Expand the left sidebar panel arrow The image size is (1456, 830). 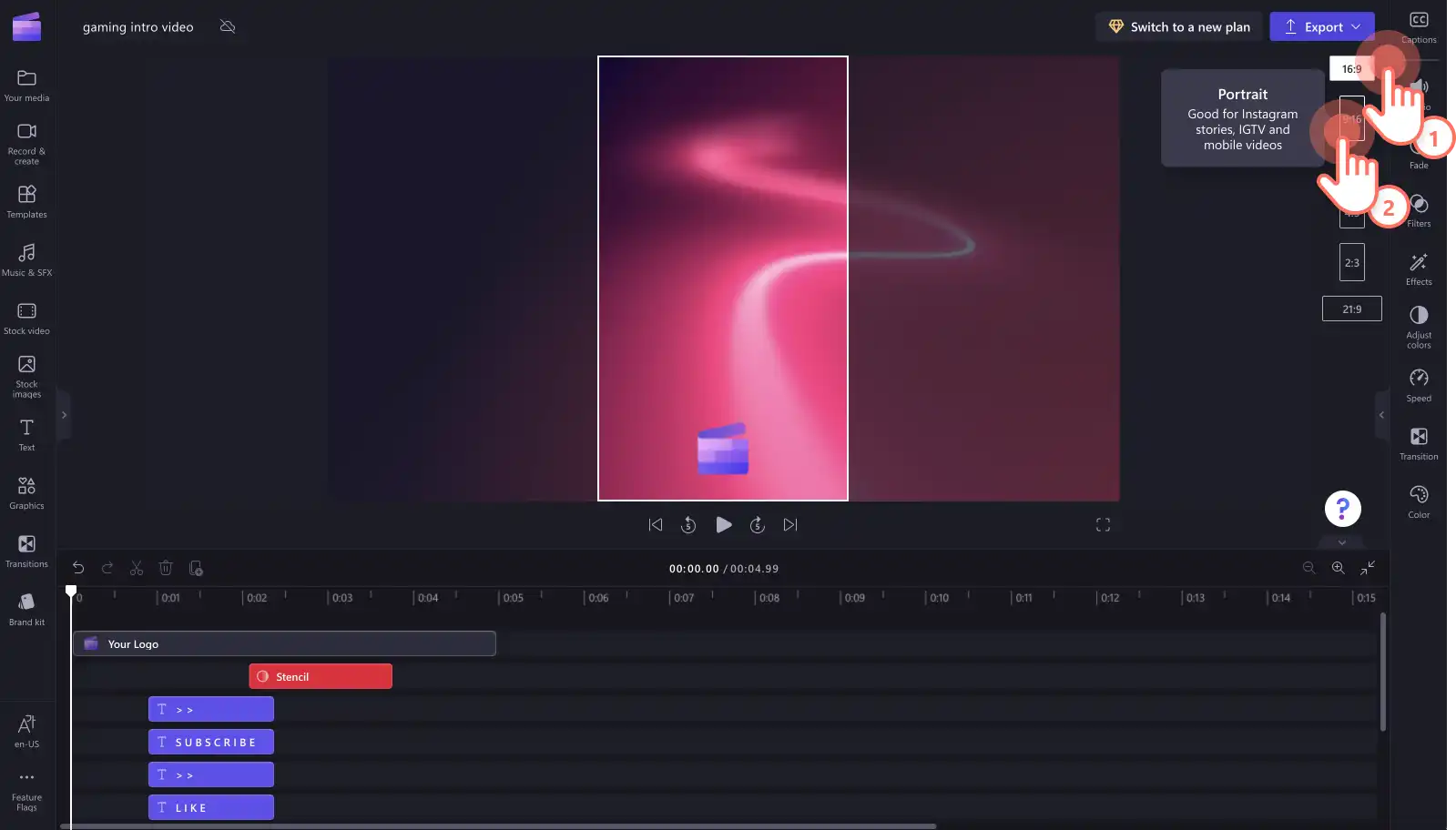click(x=64, y=415)
